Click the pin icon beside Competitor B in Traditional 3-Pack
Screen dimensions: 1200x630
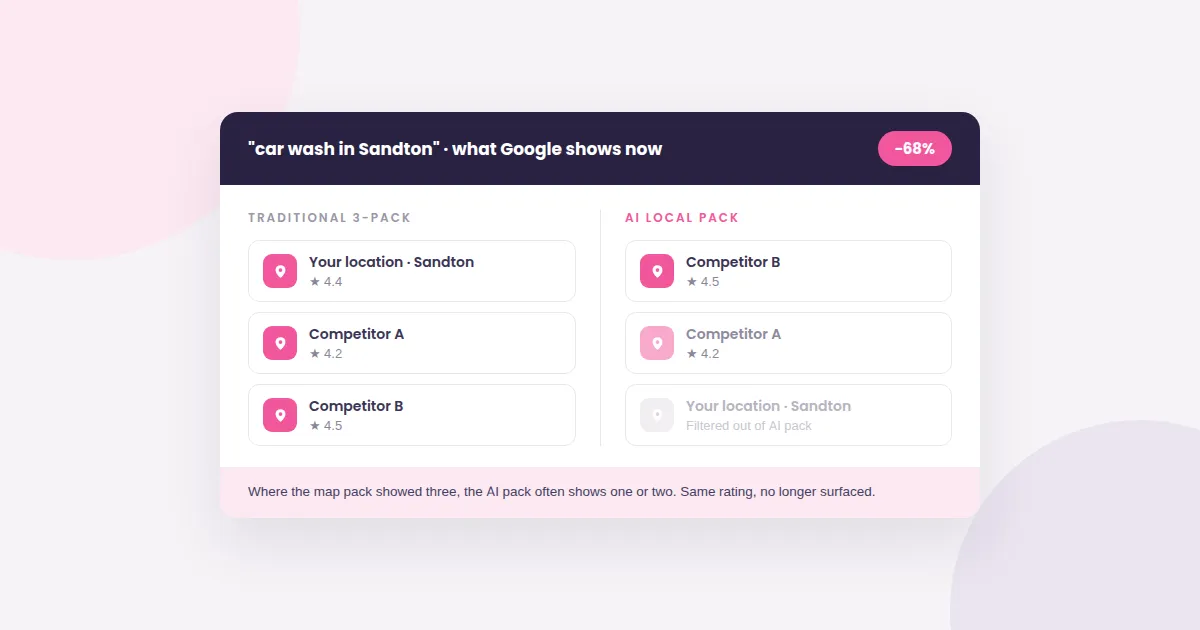coord(280,415)
